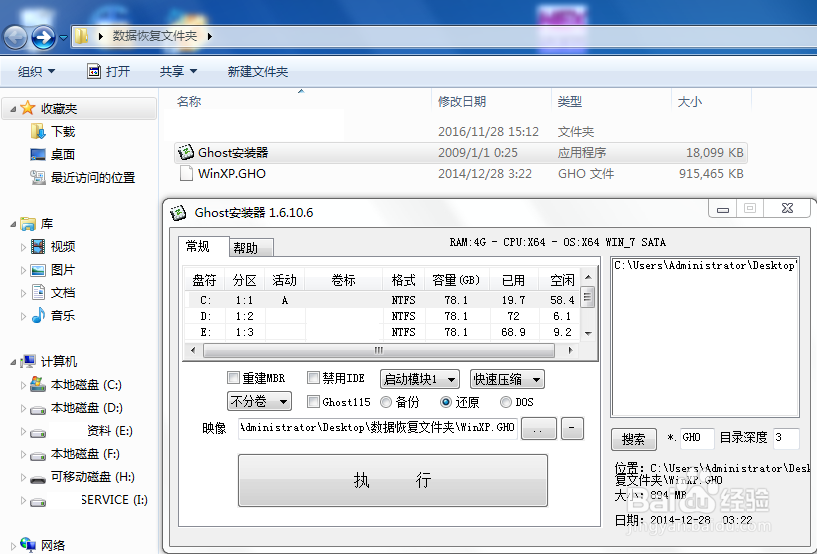Open 资料 (E:) drive
The height and width of the screenshot is (554, 817).
coord(81,430)
